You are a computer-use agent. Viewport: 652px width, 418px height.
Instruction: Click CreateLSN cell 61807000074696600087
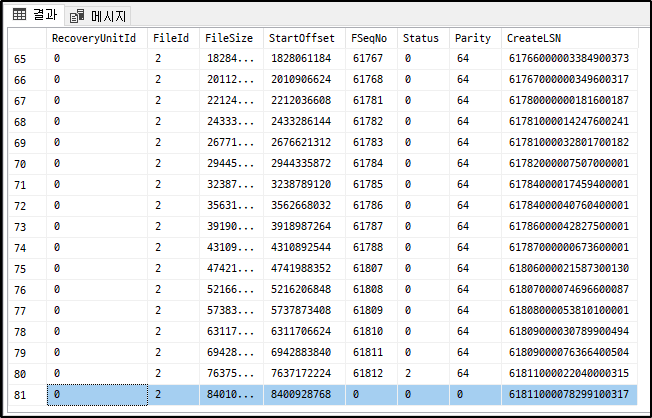point(569,289)
